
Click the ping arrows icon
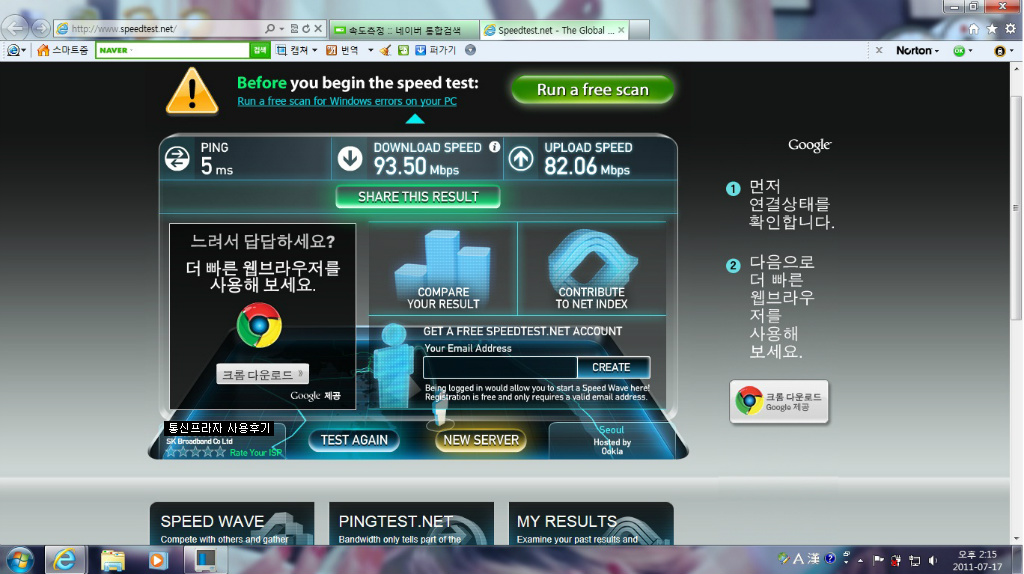[177, 159]
